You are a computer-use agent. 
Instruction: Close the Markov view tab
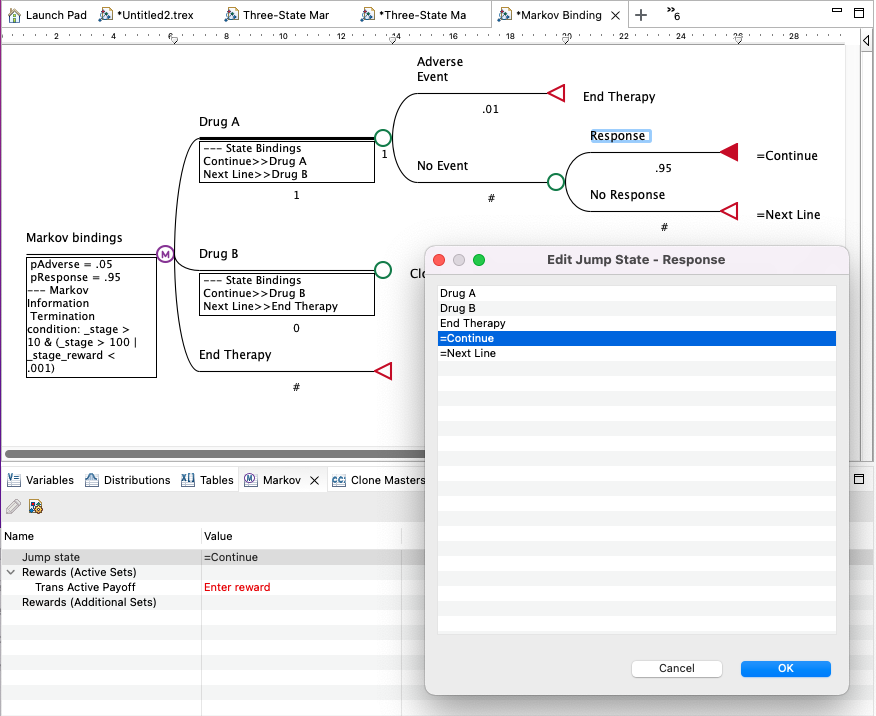coord(314,481)
